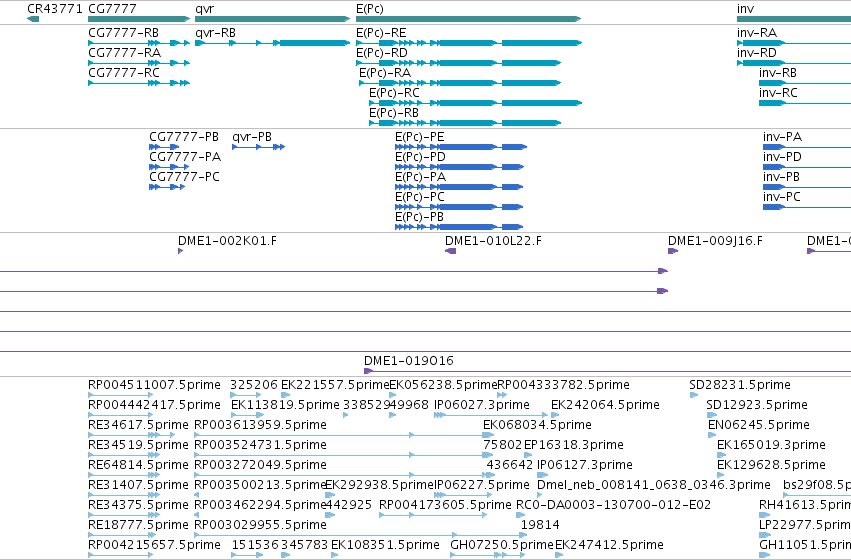Click the CG7777 gene bar
This screenshot has width=851, height=560.
click(x=139, y=19)
